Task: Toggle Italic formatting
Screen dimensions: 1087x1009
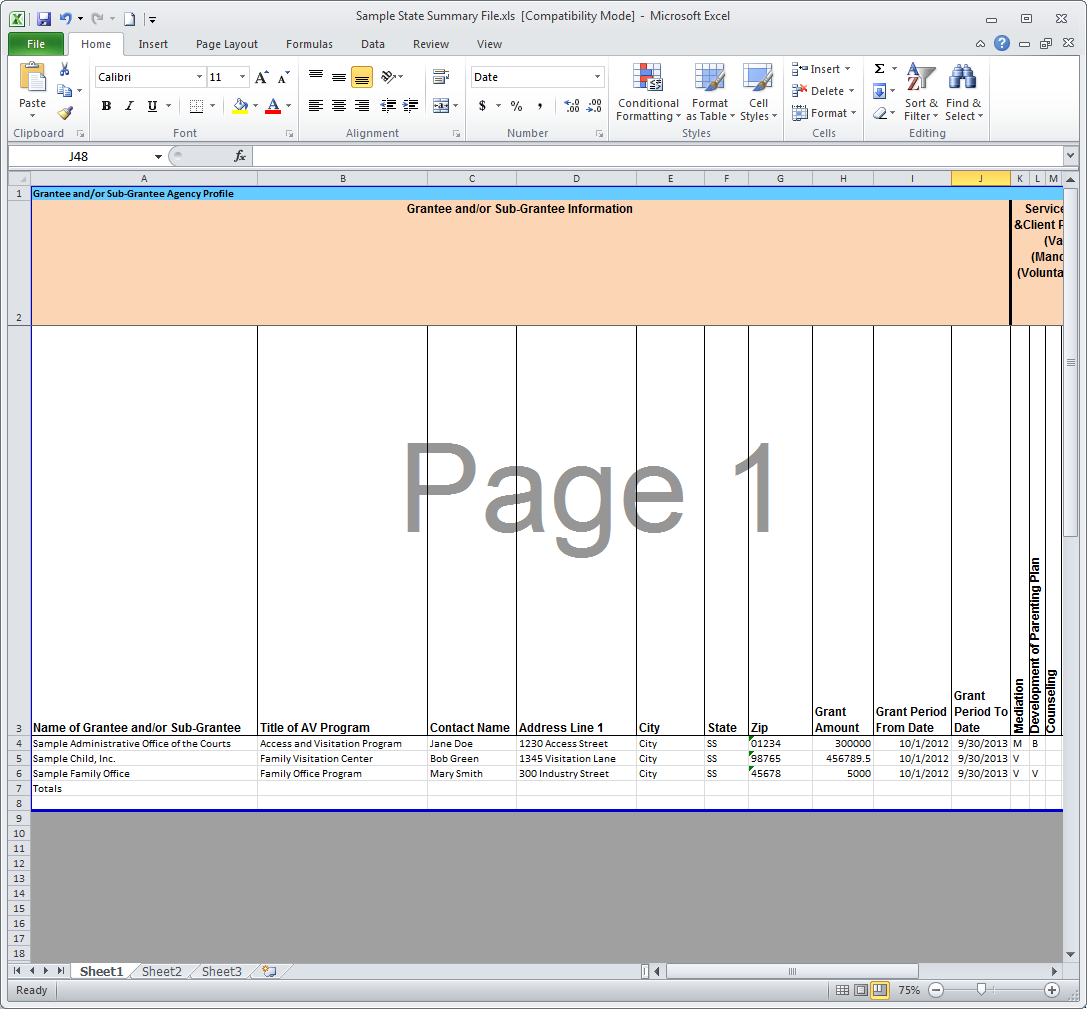Action: click(x=129, y=106)
